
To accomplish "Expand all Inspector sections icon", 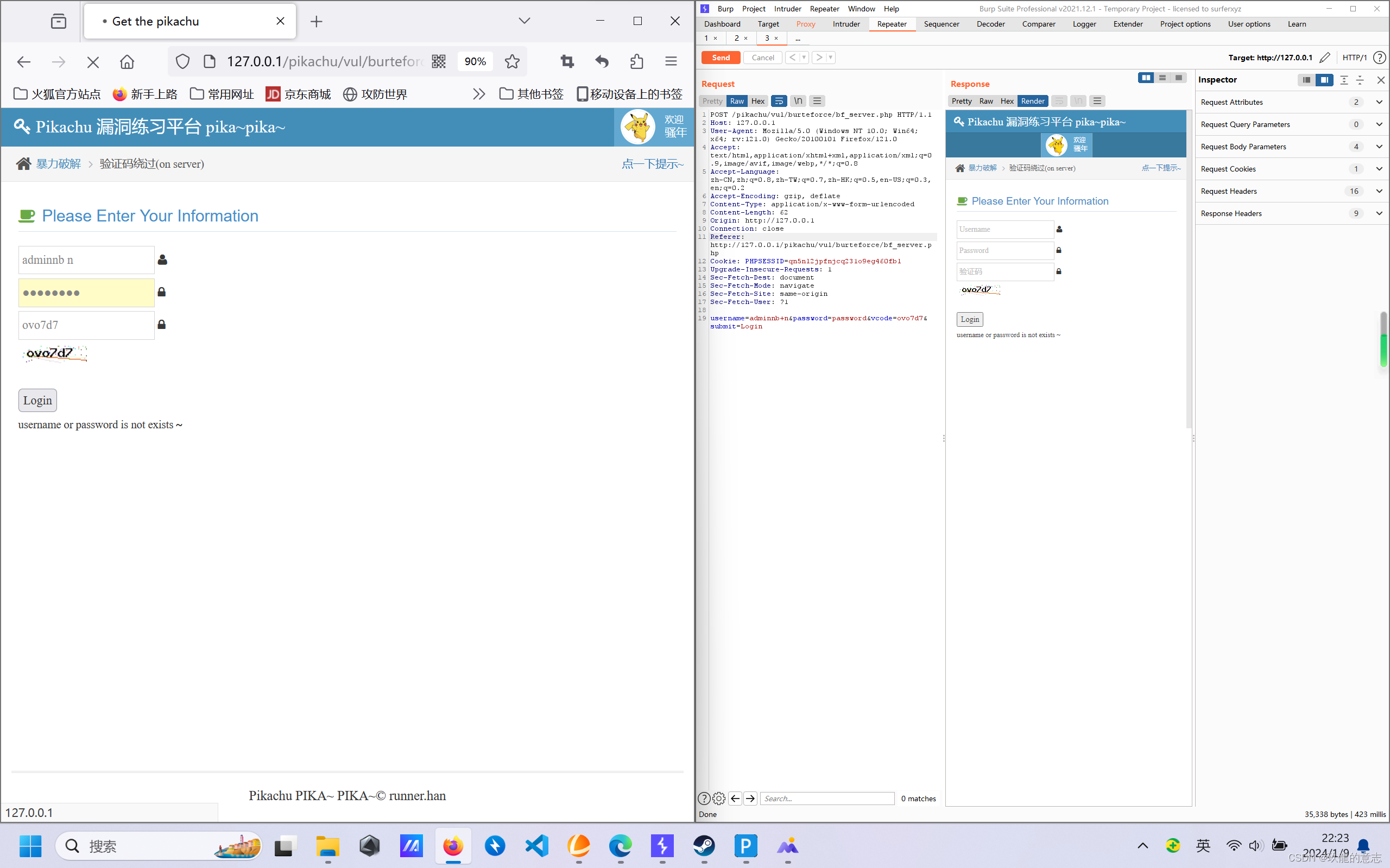I will 1344,80.
